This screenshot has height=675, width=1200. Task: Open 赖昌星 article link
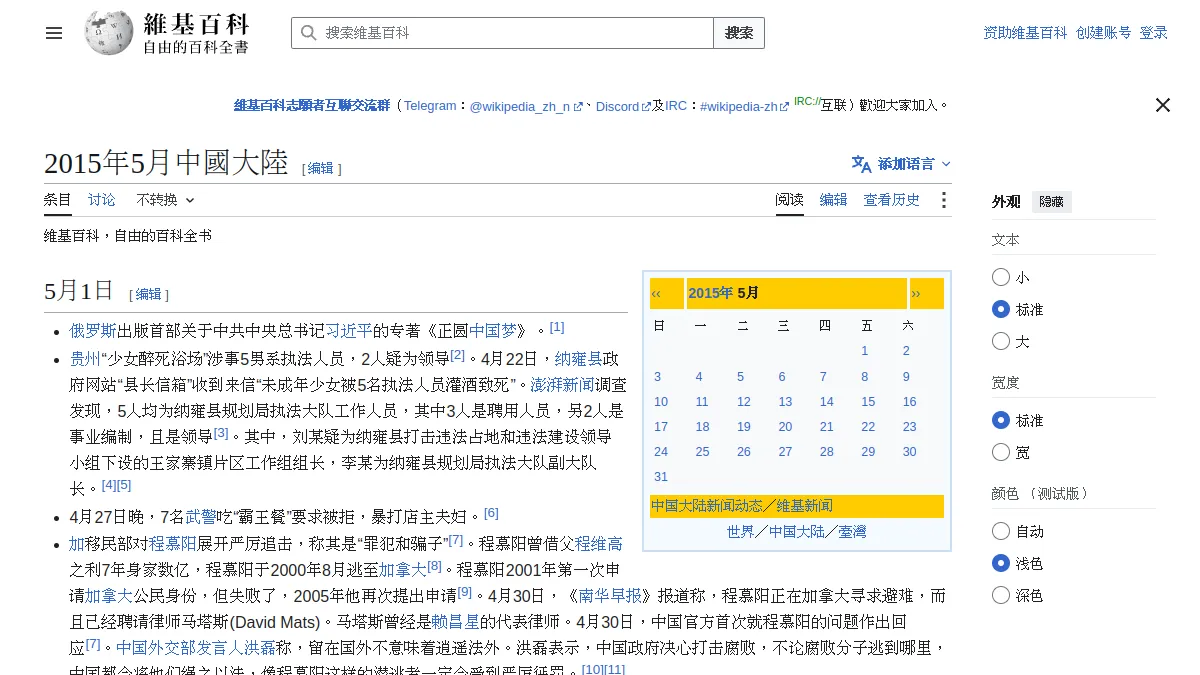click(455, 622)
